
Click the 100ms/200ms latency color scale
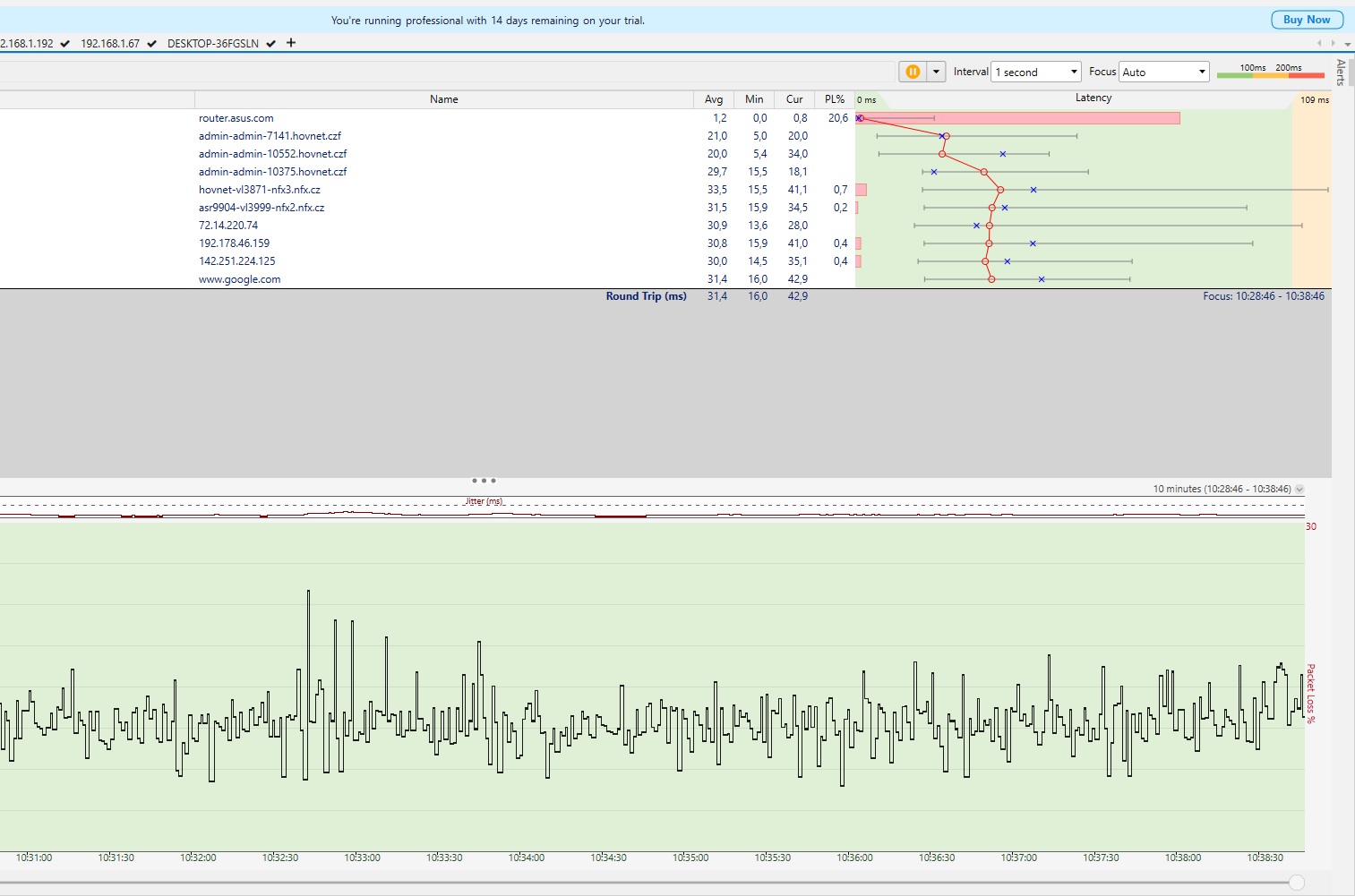(x=1270, y=72)
